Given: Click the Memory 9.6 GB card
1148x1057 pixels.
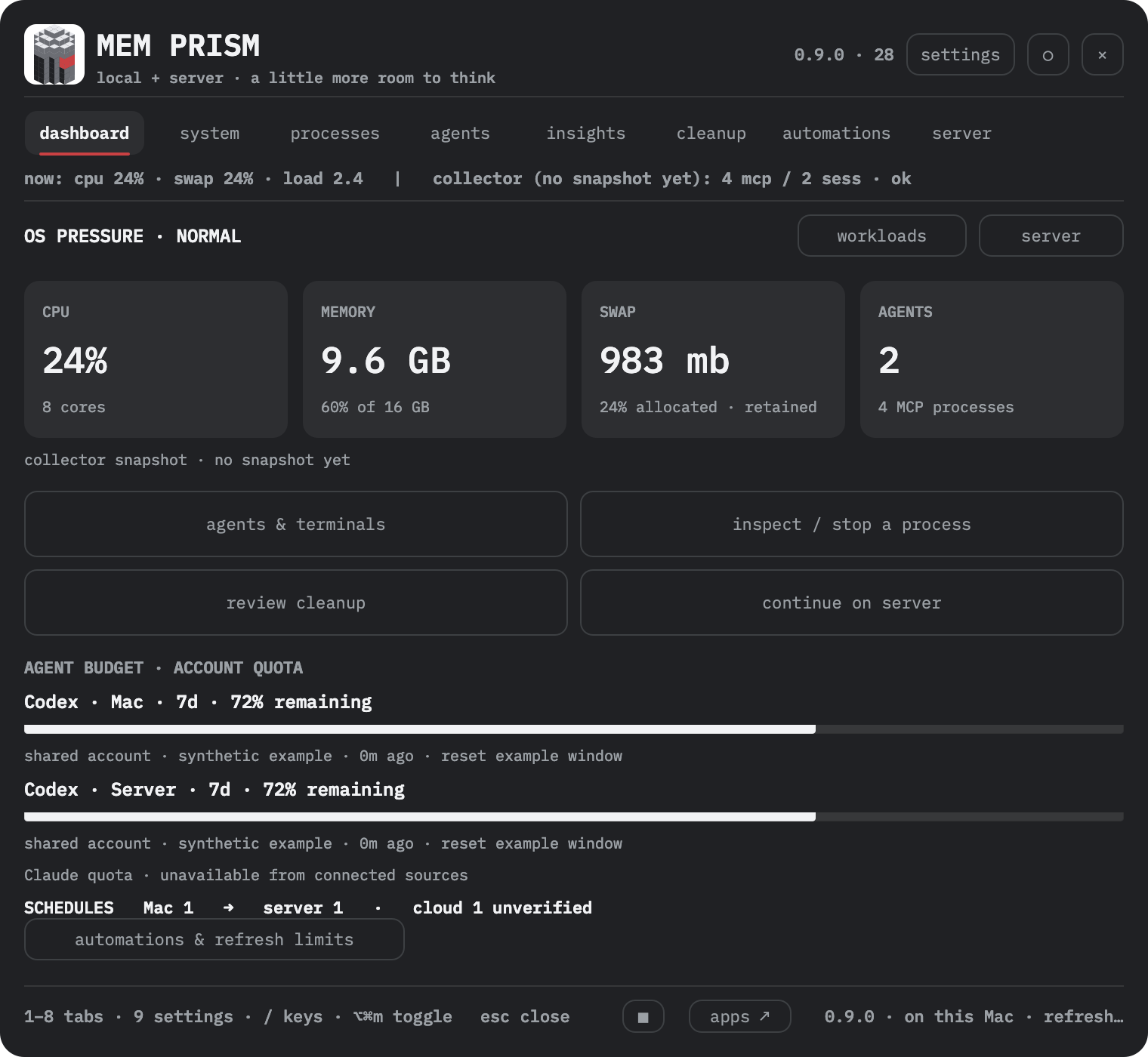Looking at the screenshot, I should tap(434, 359).
